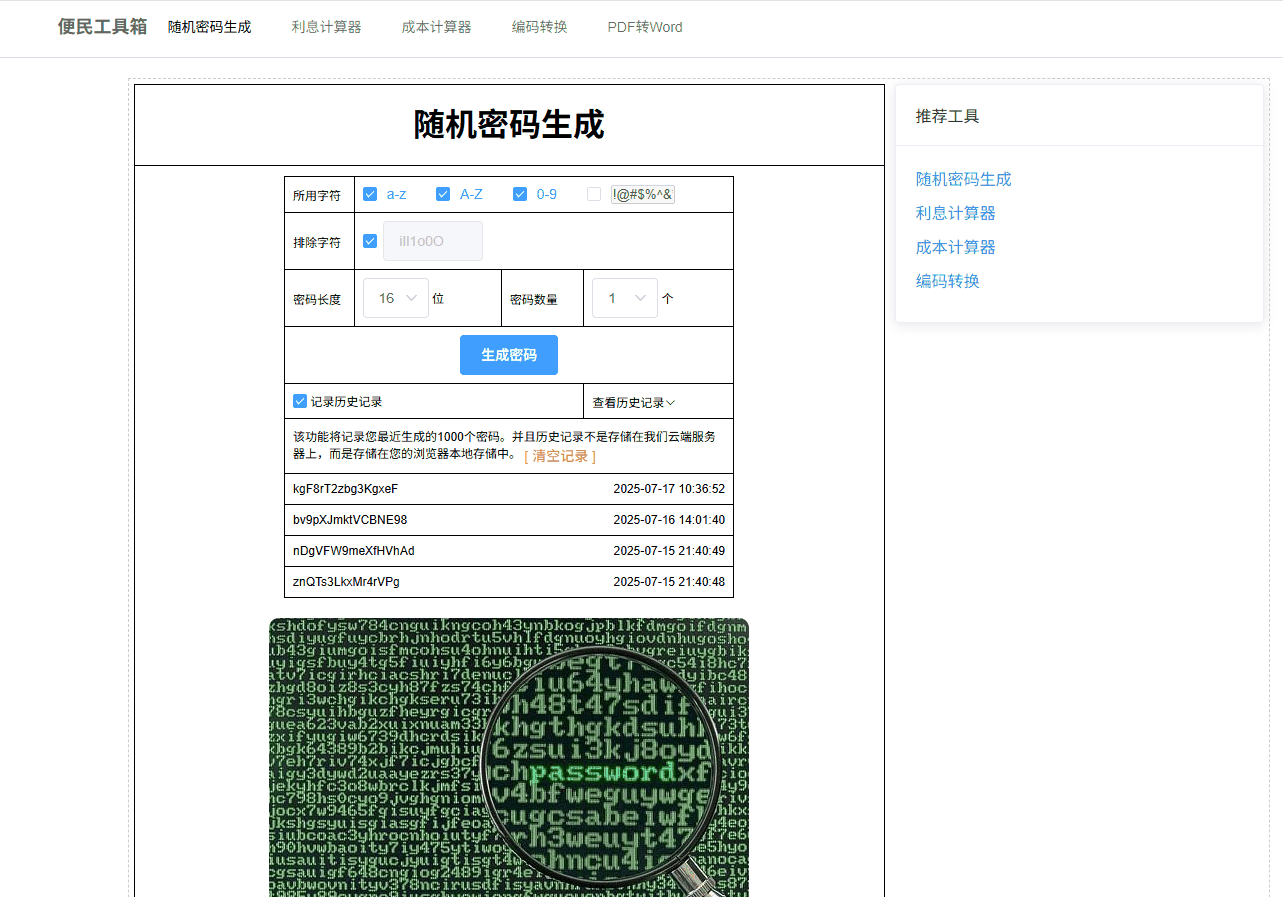Image resolution: width=1283 pixels, height=897 pixels.
Task: Uncheck the 记录历史记录 checkbox
Action: tap(300, 401)
